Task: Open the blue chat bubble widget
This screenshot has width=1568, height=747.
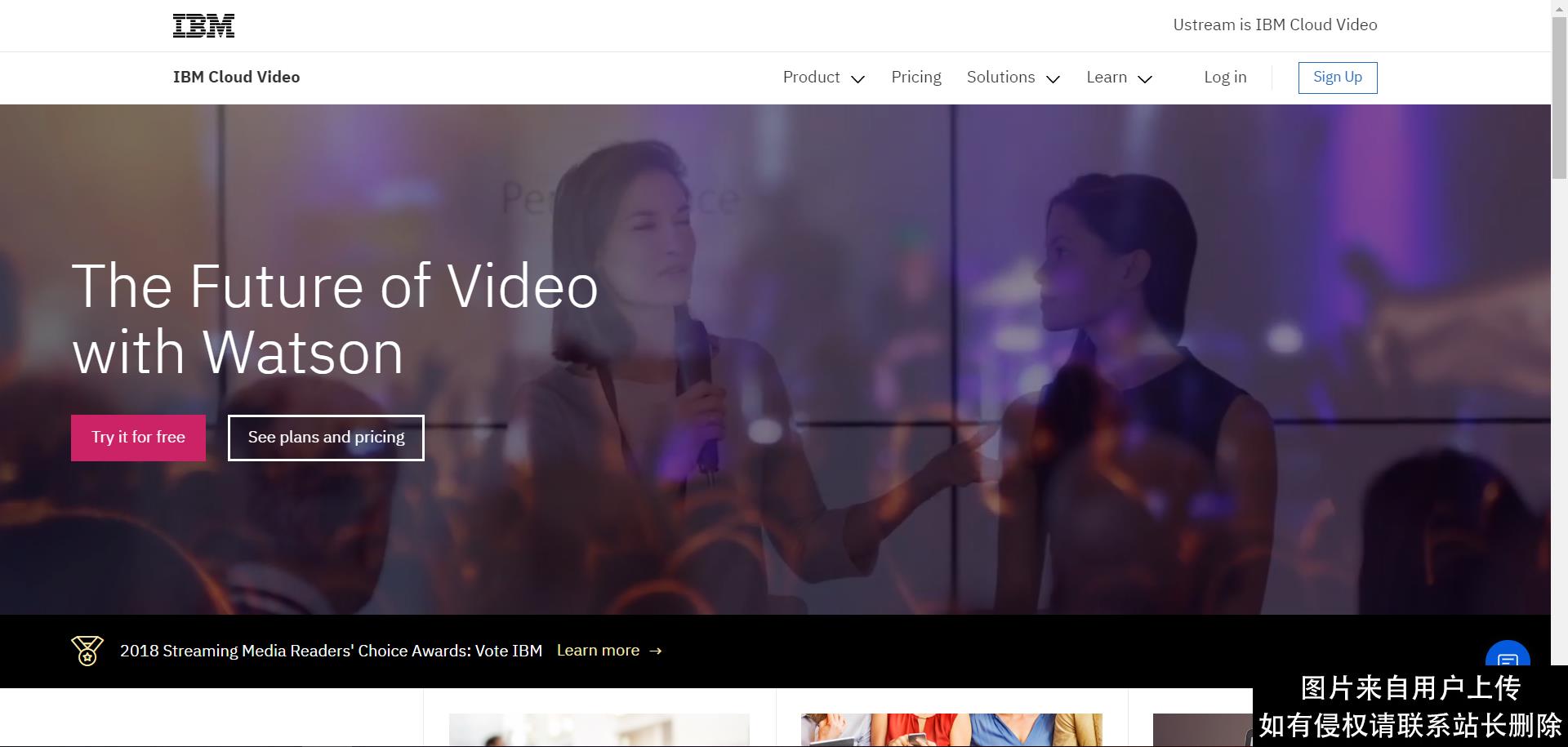Action: (1507, 658)
